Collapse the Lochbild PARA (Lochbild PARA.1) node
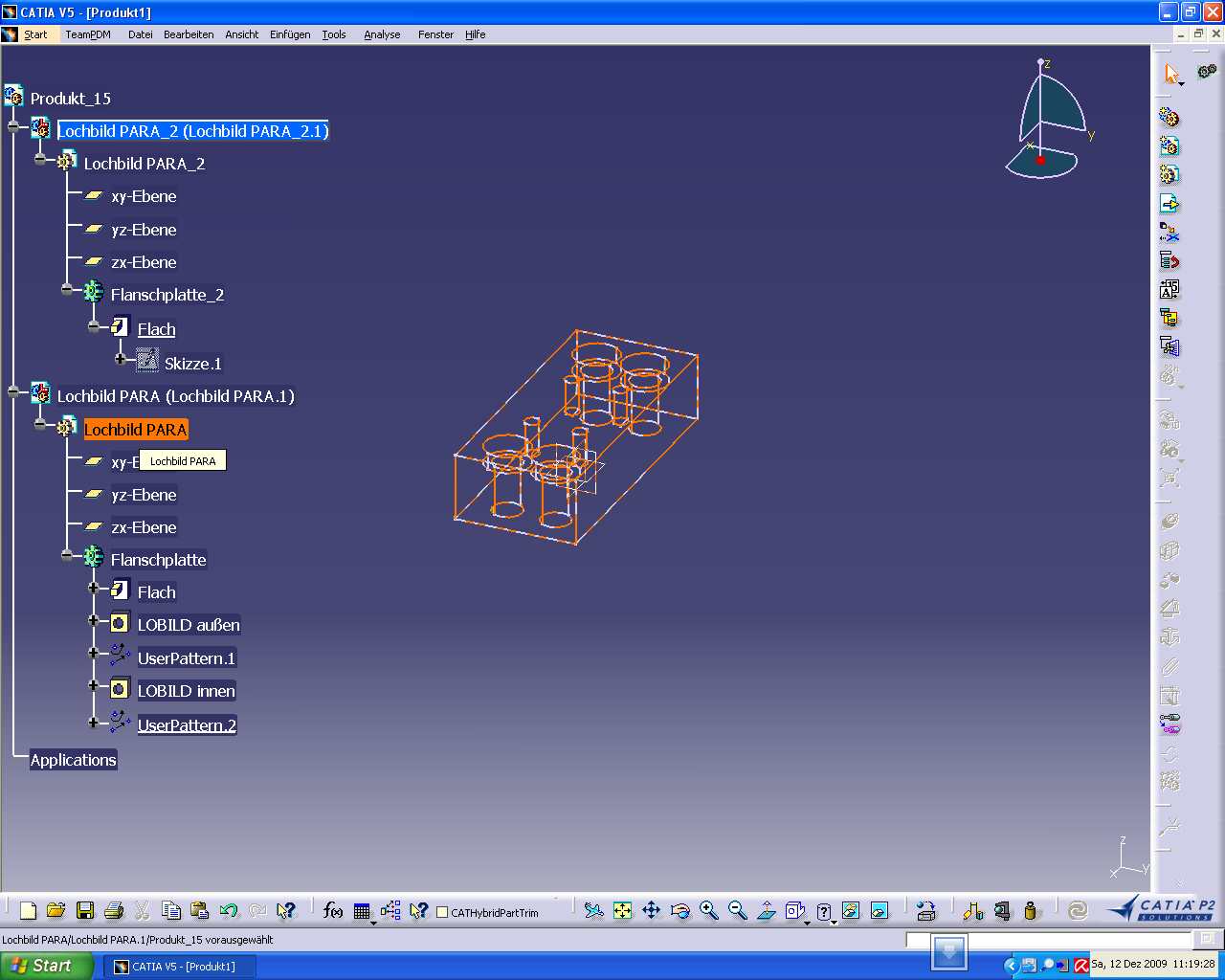The image size is (1225, 980). 13,391
